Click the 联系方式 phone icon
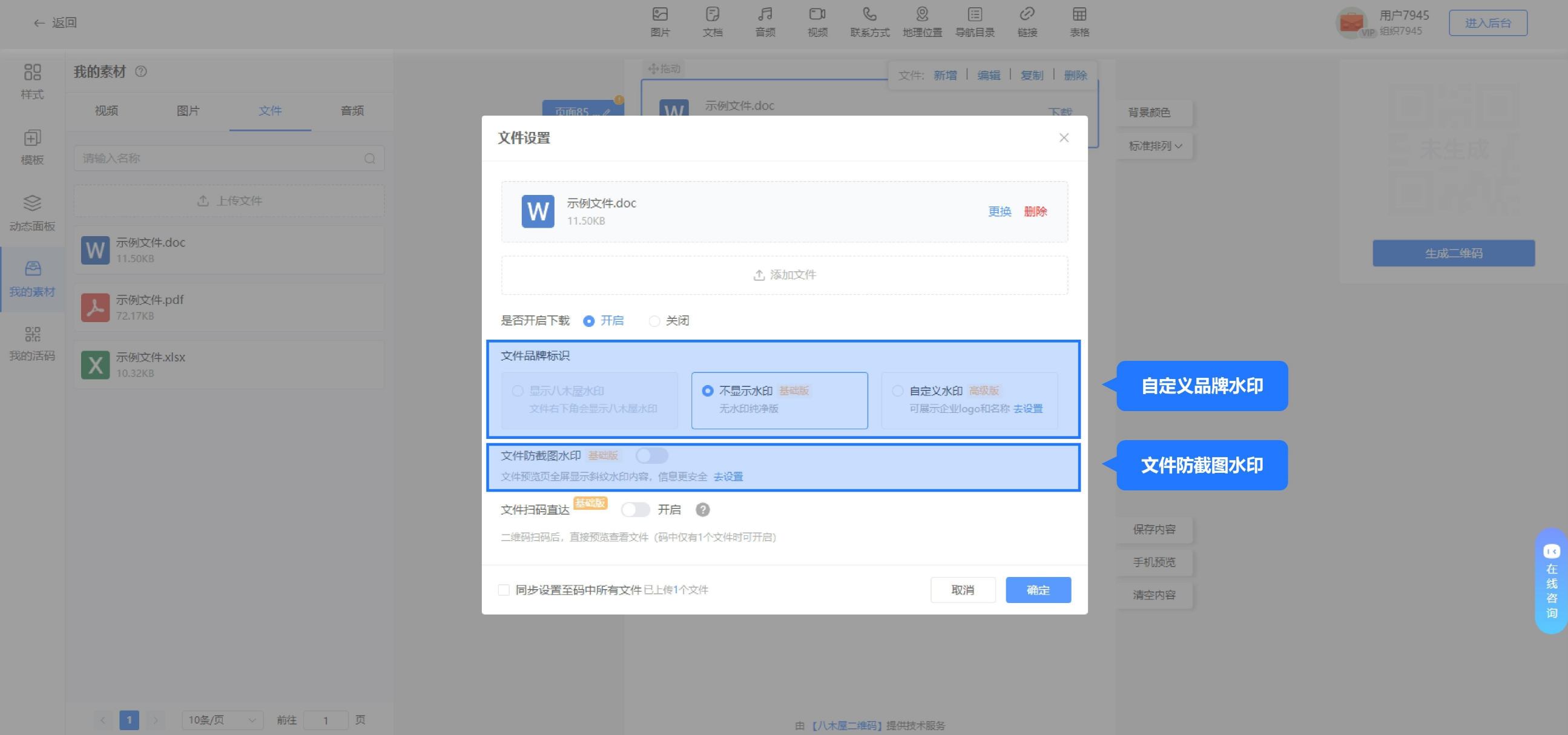The height and width of the screenshot is (735, 1568). [x=869, y=14]
